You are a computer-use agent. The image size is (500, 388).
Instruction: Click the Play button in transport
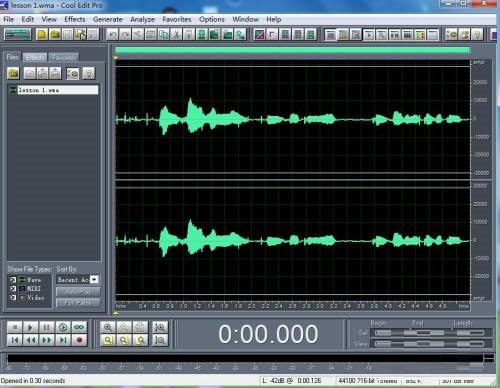pyautogui.click(x=30, y=327)
